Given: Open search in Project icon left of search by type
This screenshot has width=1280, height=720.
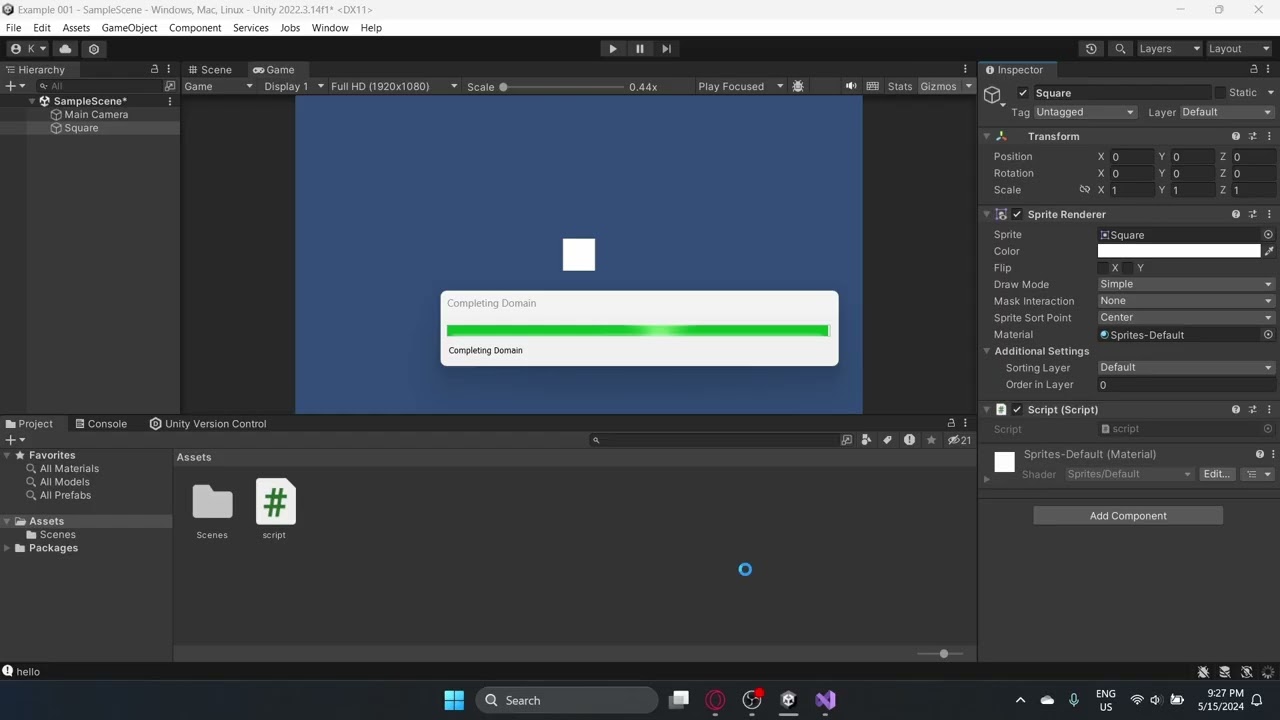Looking at the screenshot, I should [x=847, y=440].
